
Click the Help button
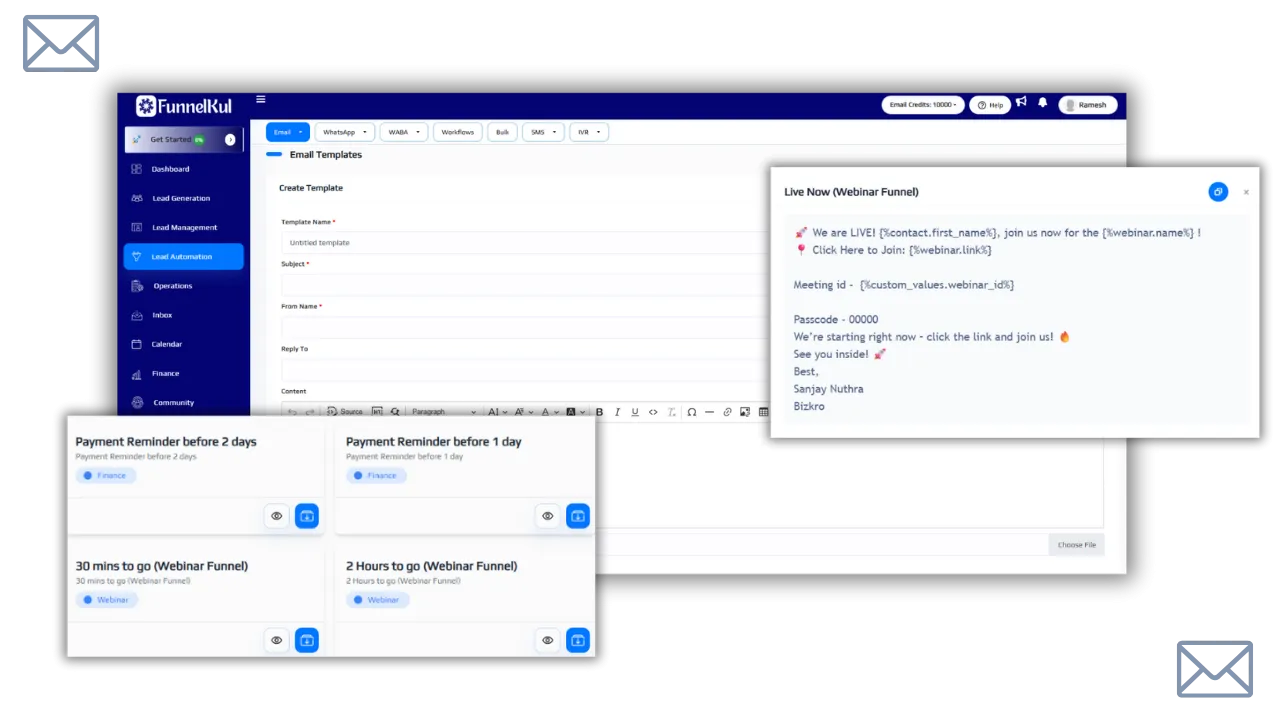point(989,105)
